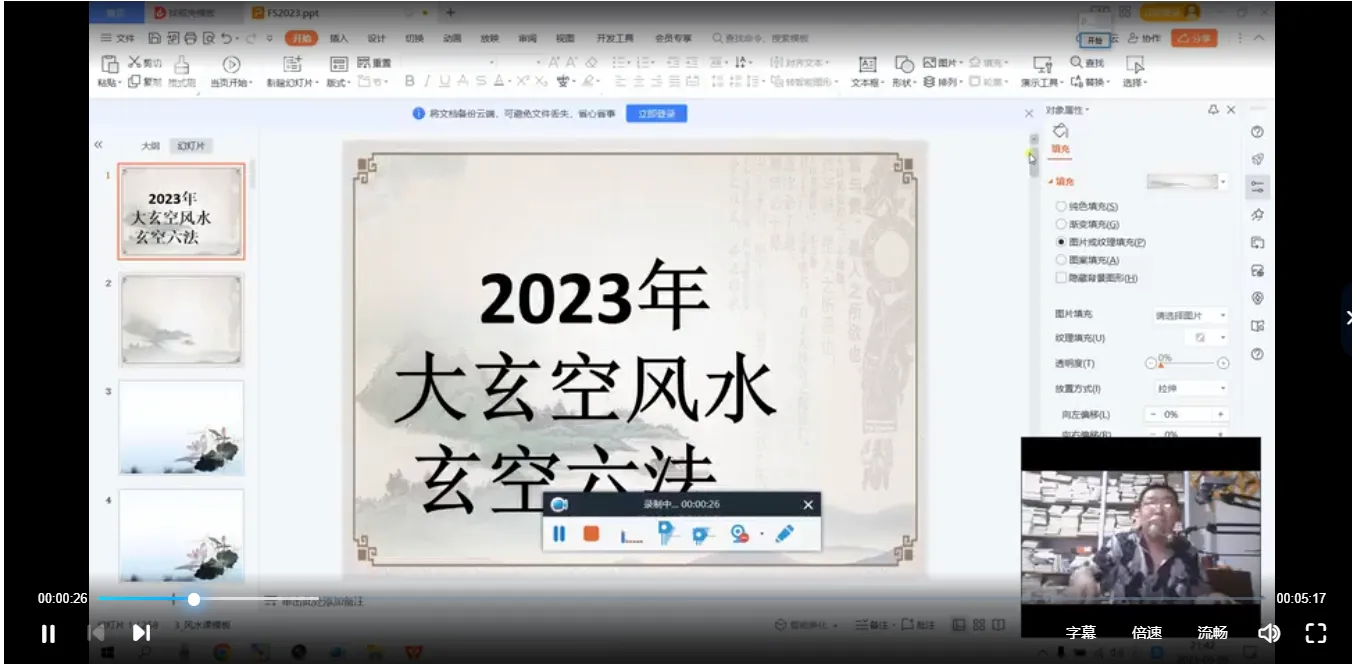Open the replace (替换) dropdown
Image resolution: width=1352 pixels, height=664 pixels.
[1091, 82]
